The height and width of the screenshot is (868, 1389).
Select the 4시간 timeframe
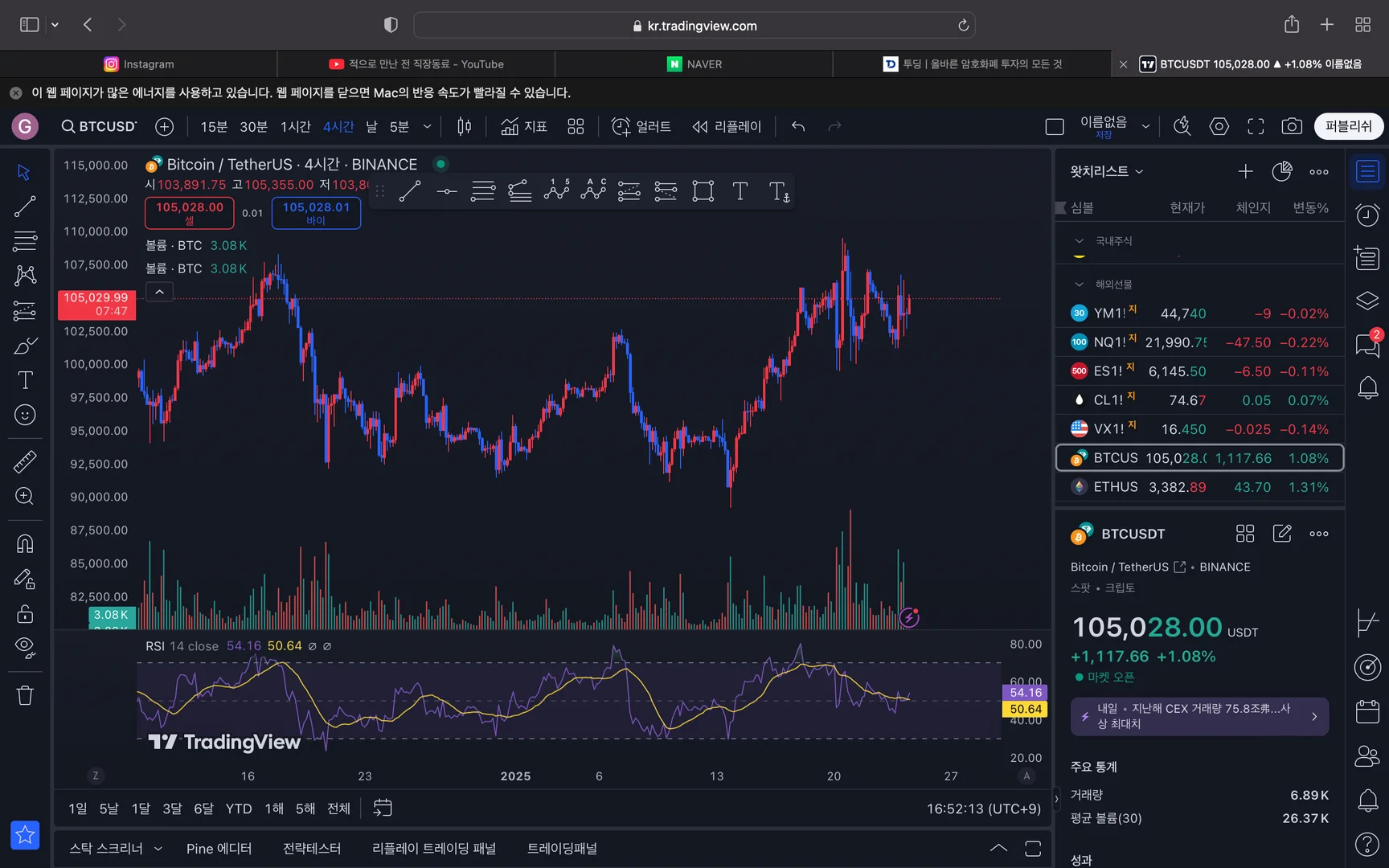[338, 127]
